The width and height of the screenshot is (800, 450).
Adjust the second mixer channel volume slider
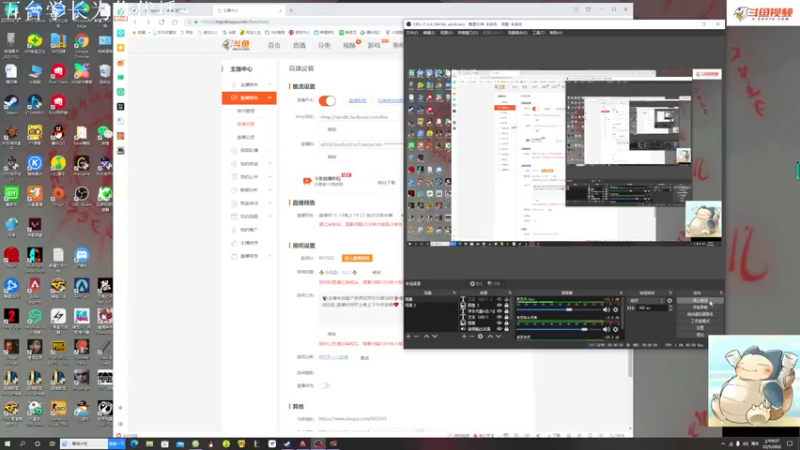tap(584, 329)
